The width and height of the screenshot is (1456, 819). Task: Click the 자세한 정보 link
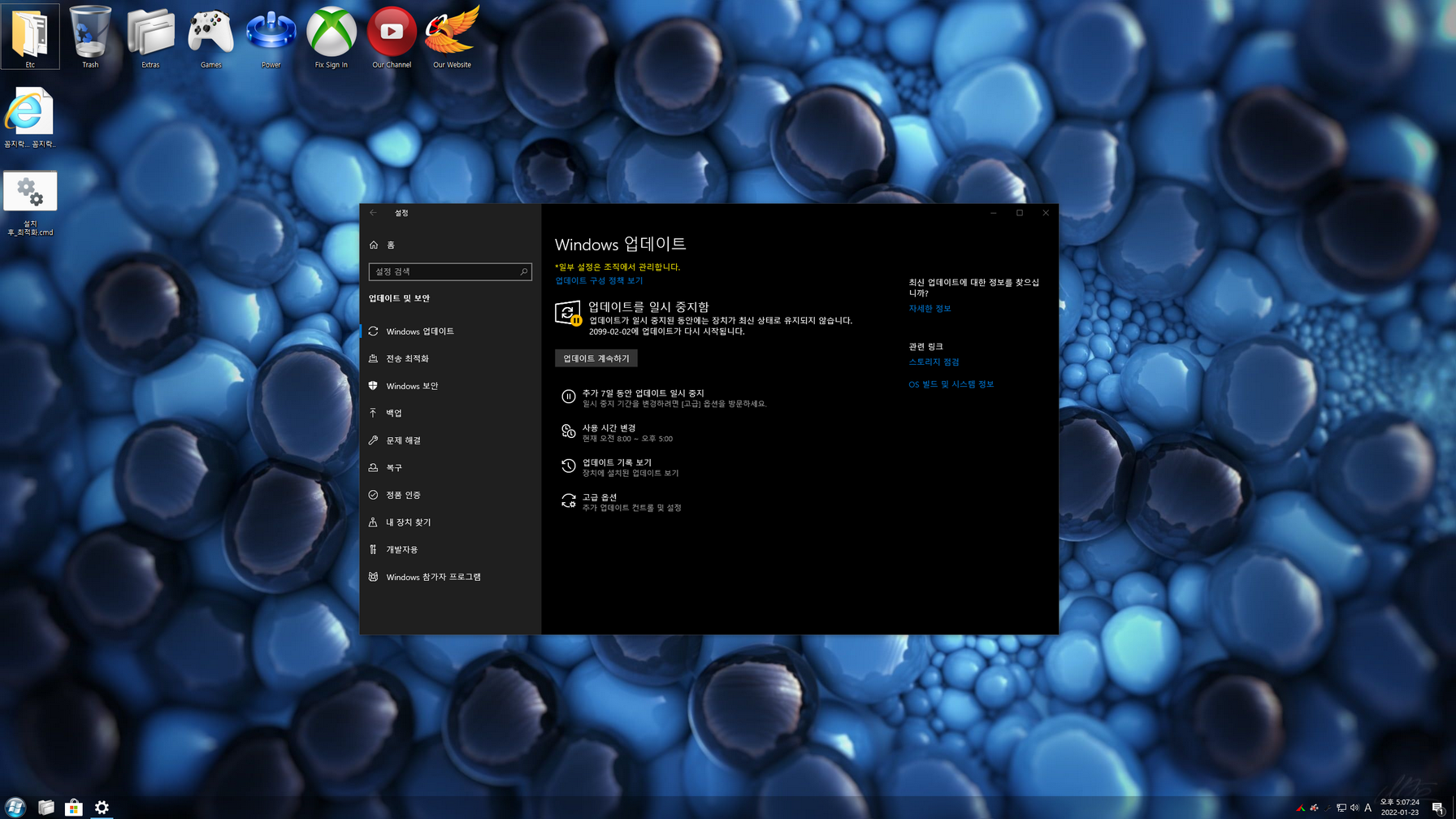(929, 309)
